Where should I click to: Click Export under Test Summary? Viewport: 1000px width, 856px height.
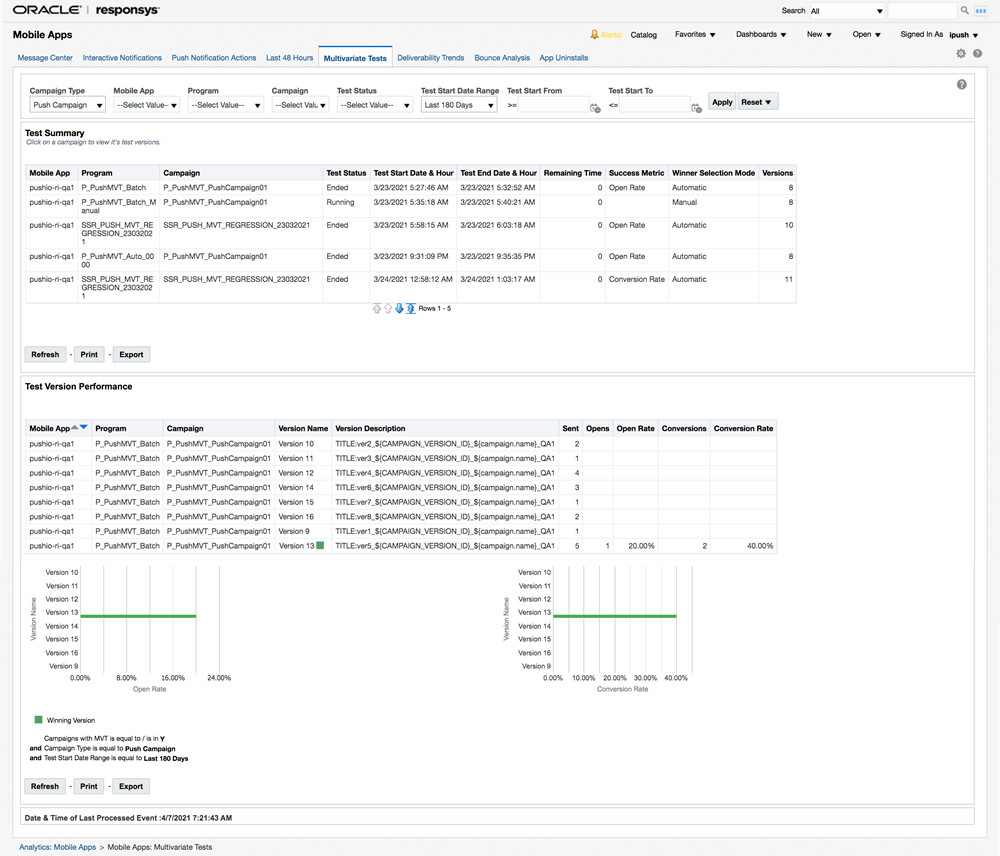(x=131, y=354)
